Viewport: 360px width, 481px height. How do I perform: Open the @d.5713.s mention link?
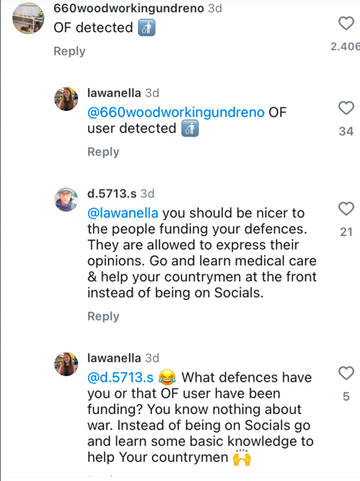[120, 377]
